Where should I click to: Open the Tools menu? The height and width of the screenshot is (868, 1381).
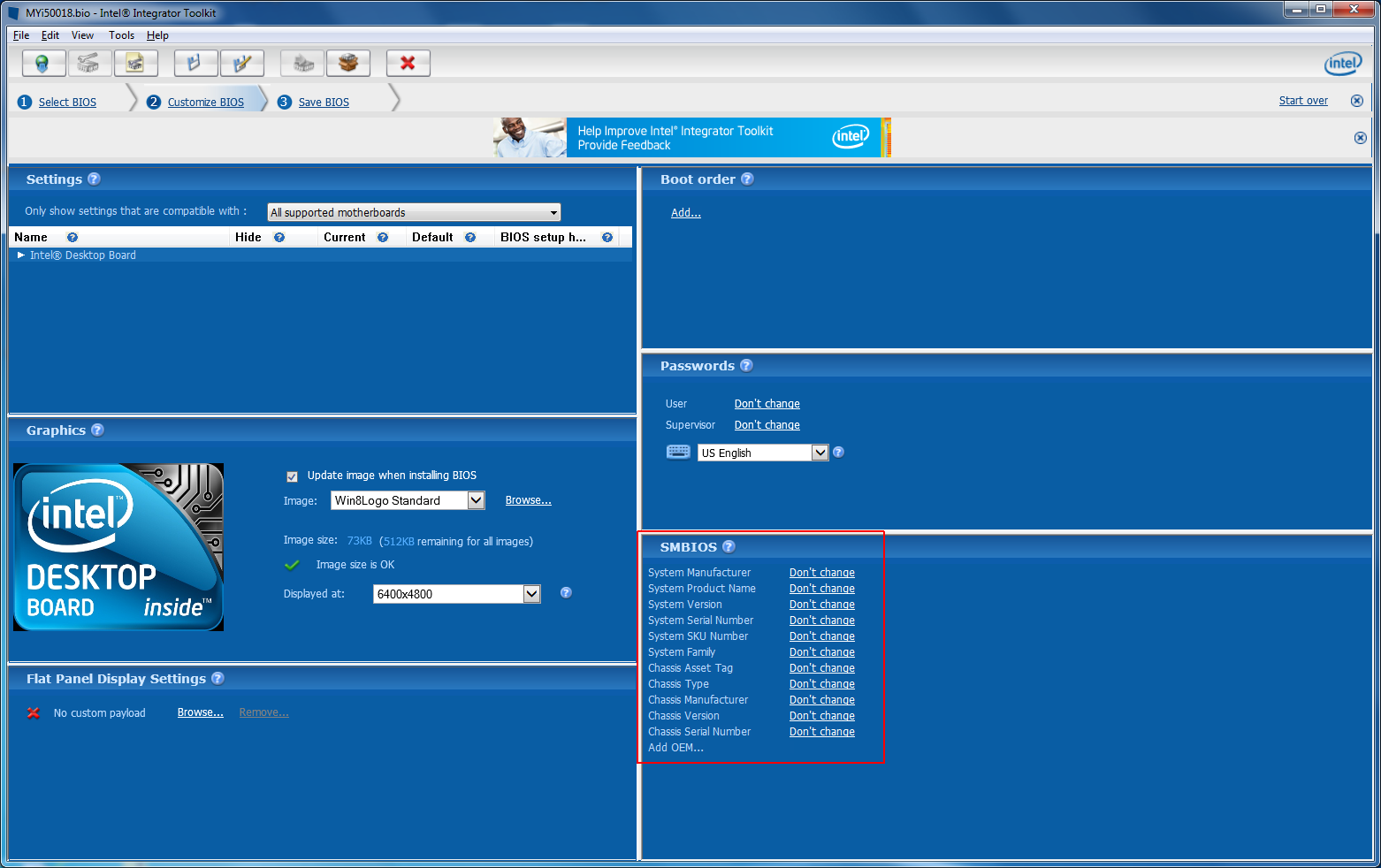coord(122,35)
